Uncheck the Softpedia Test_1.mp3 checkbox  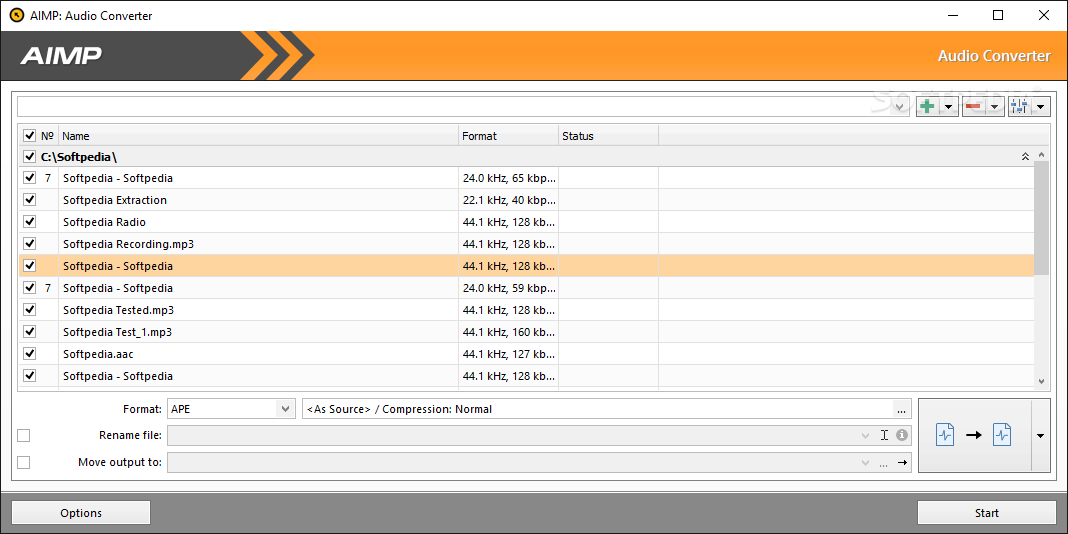pos(29,332)
